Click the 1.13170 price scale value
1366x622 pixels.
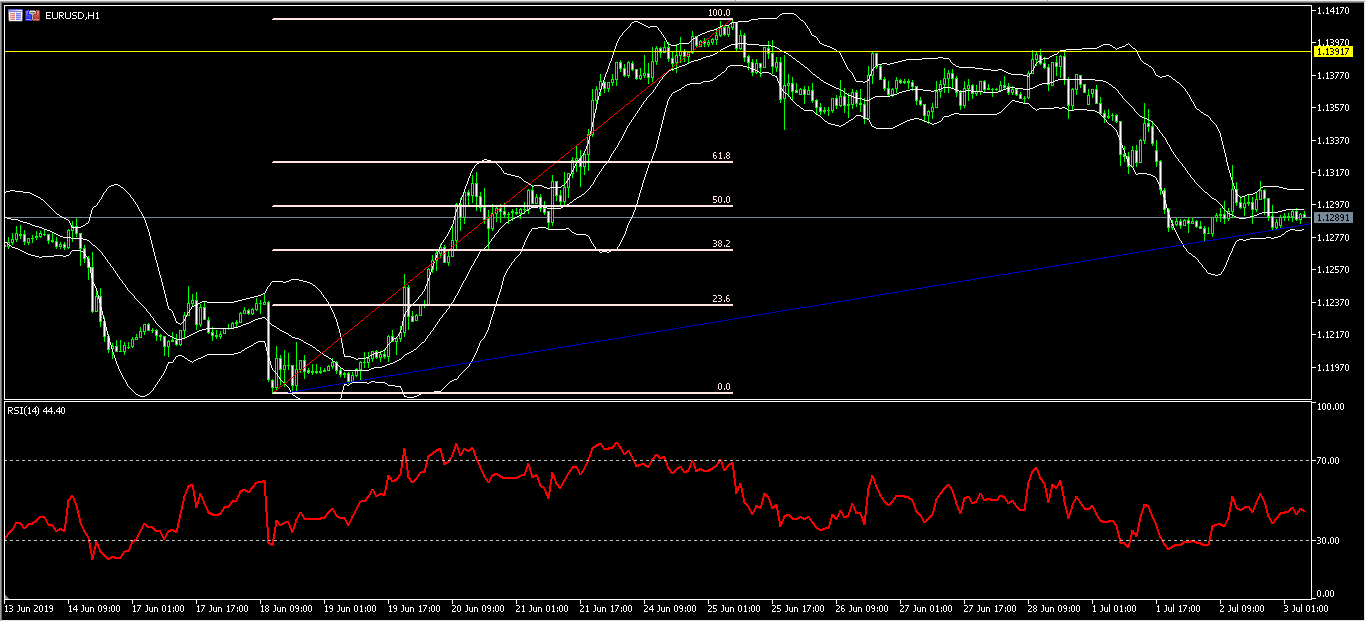coord(1335,173)
